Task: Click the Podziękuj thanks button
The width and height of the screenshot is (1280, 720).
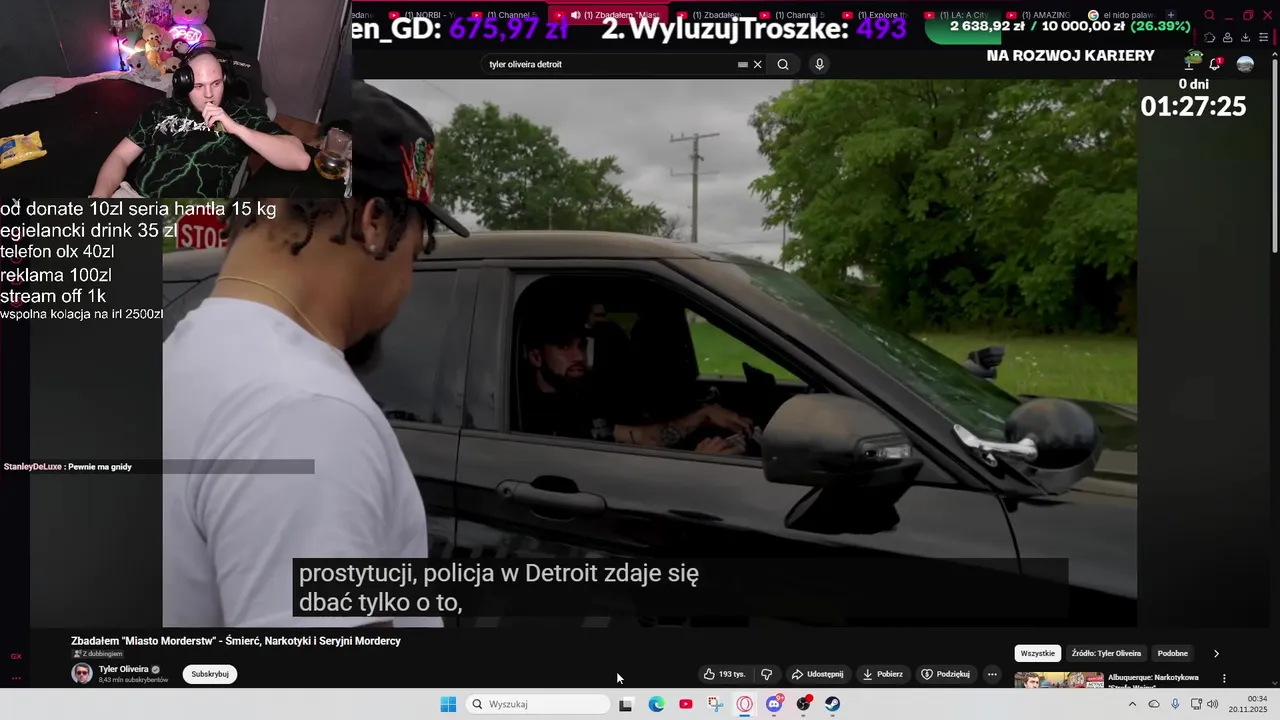Action: click(x=946, y=674)
